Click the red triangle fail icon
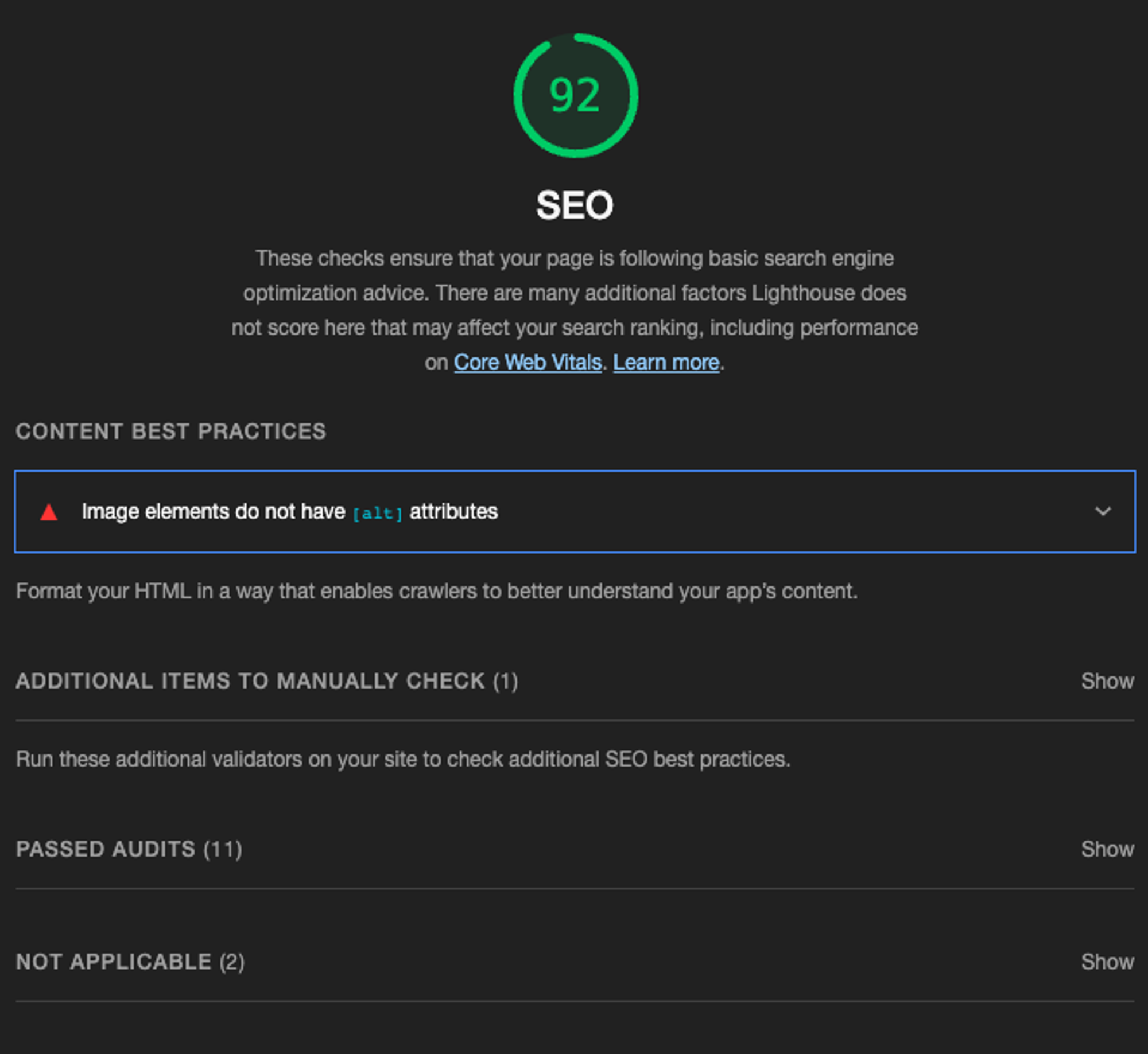This screenshot has height=1054, width=1148. [x=49, y=512]
